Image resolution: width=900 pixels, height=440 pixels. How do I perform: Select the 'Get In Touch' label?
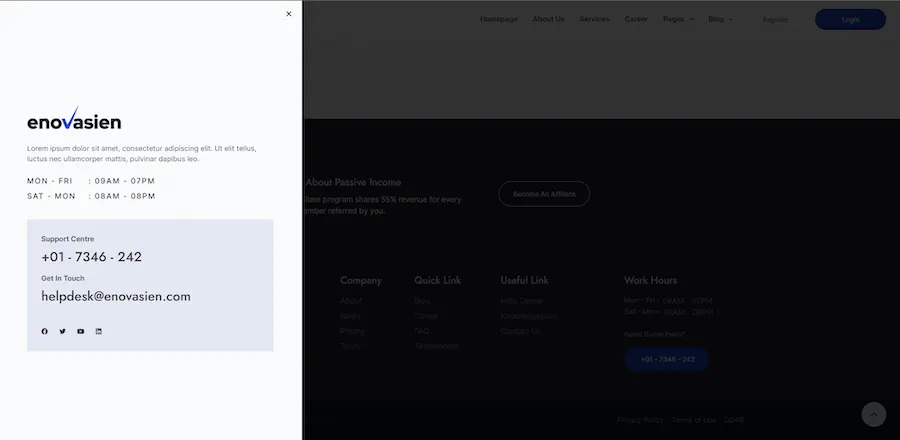63,278
